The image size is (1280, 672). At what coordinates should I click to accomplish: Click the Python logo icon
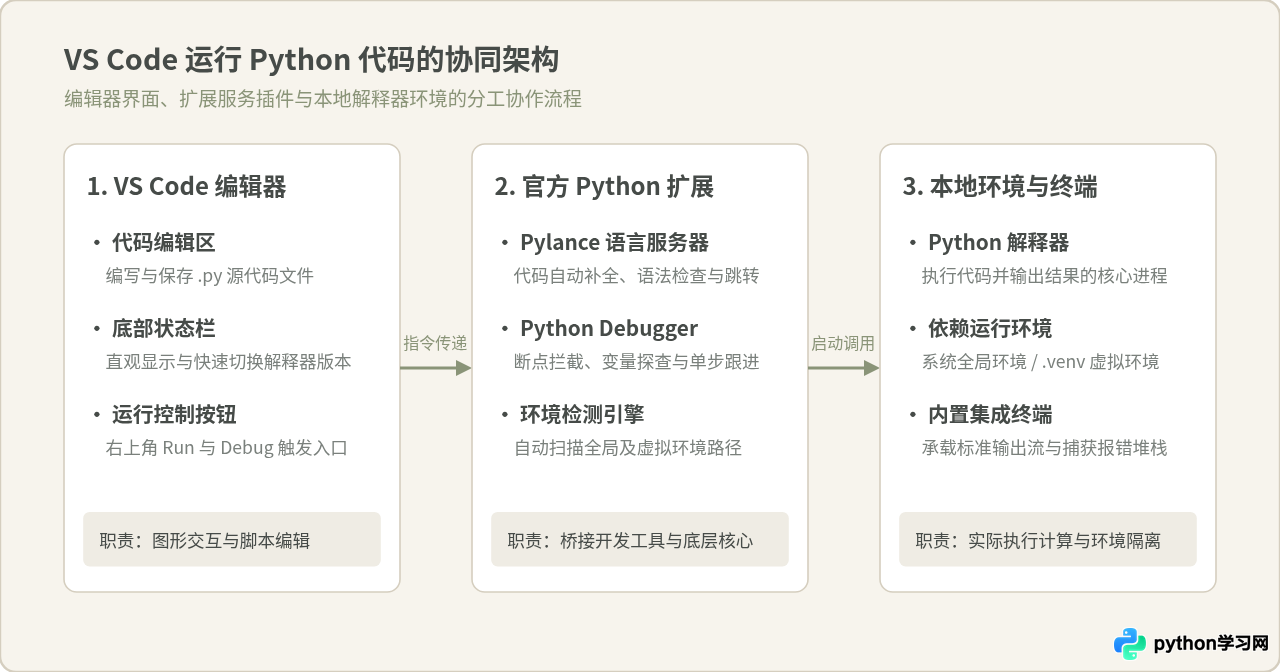(x=1130, y=644)
